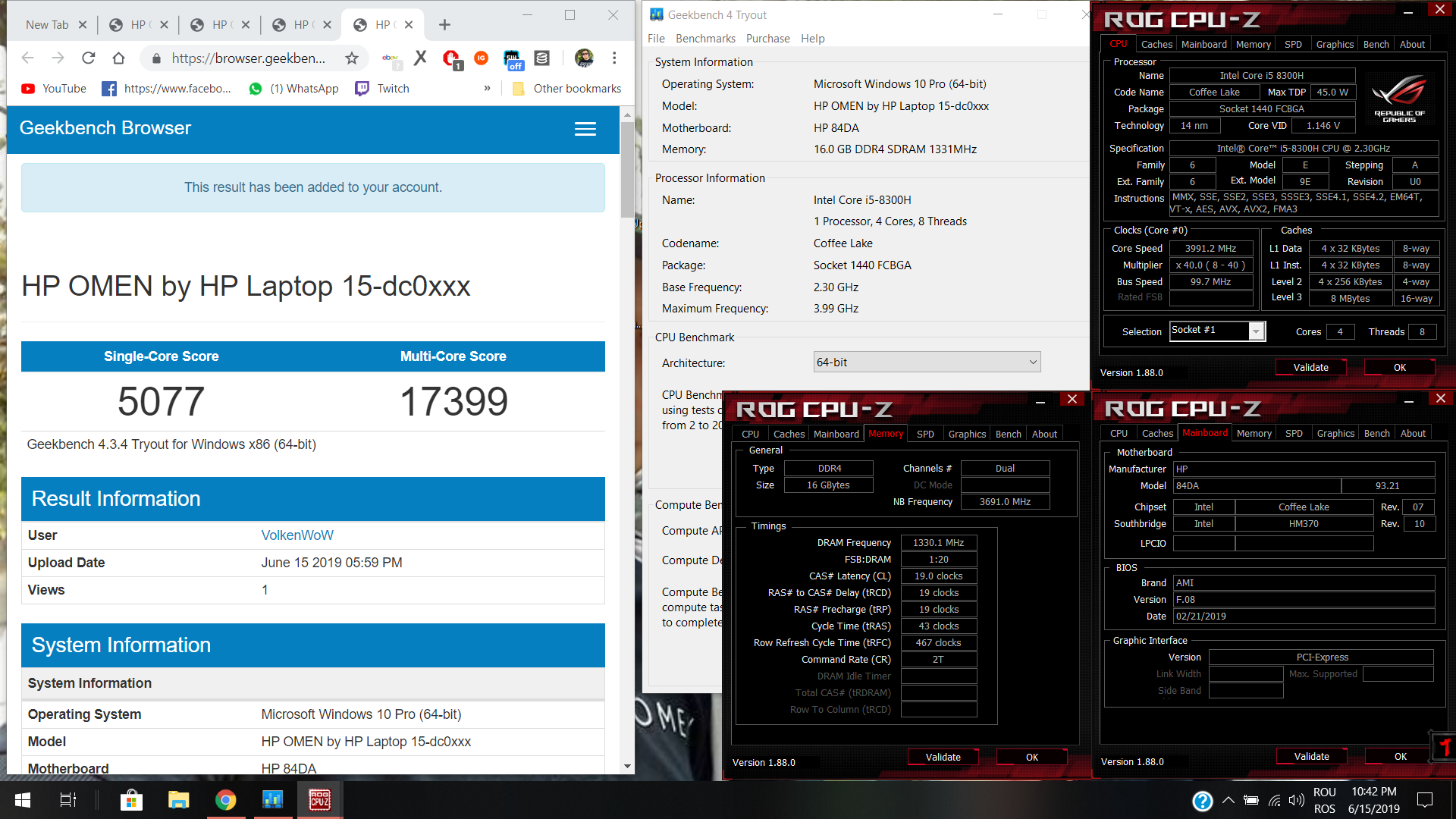This screenshot has height=819, width=1456.
Task: Open ROG CPU-Z taskbar icon
Action: (x=319, y=800)
